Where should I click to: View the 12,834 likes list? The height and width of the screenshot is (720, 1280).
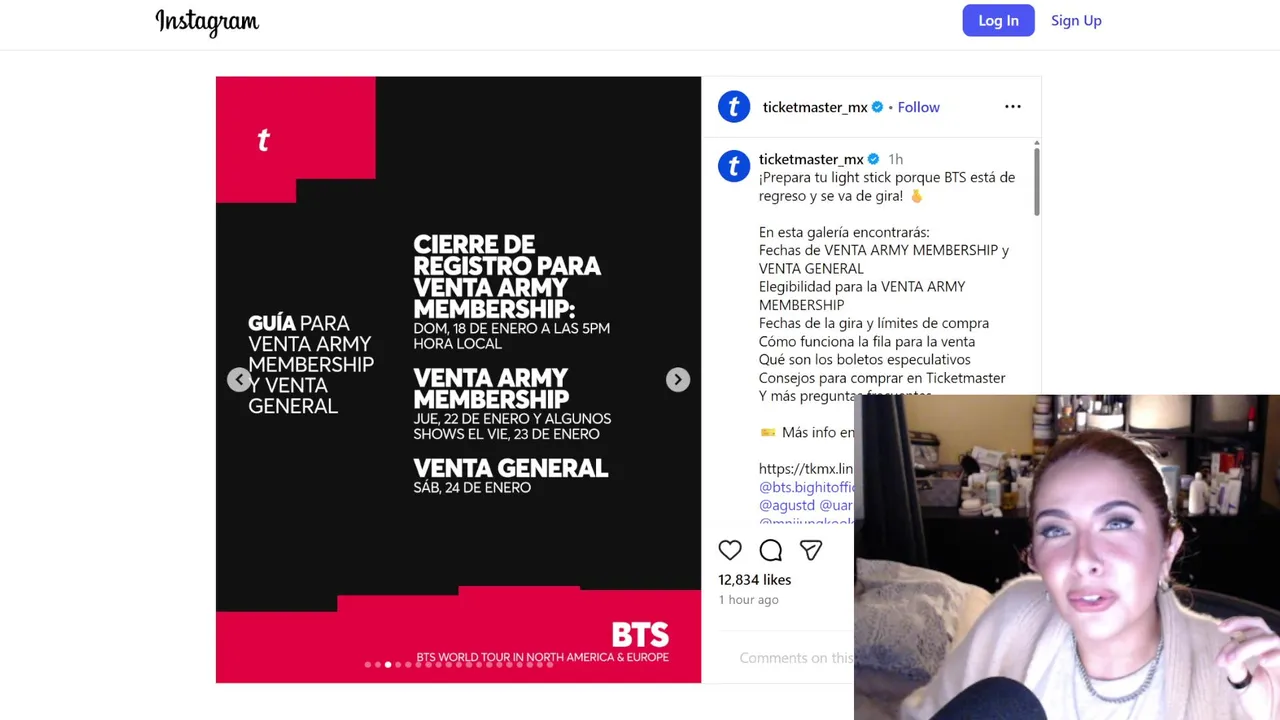754,579
